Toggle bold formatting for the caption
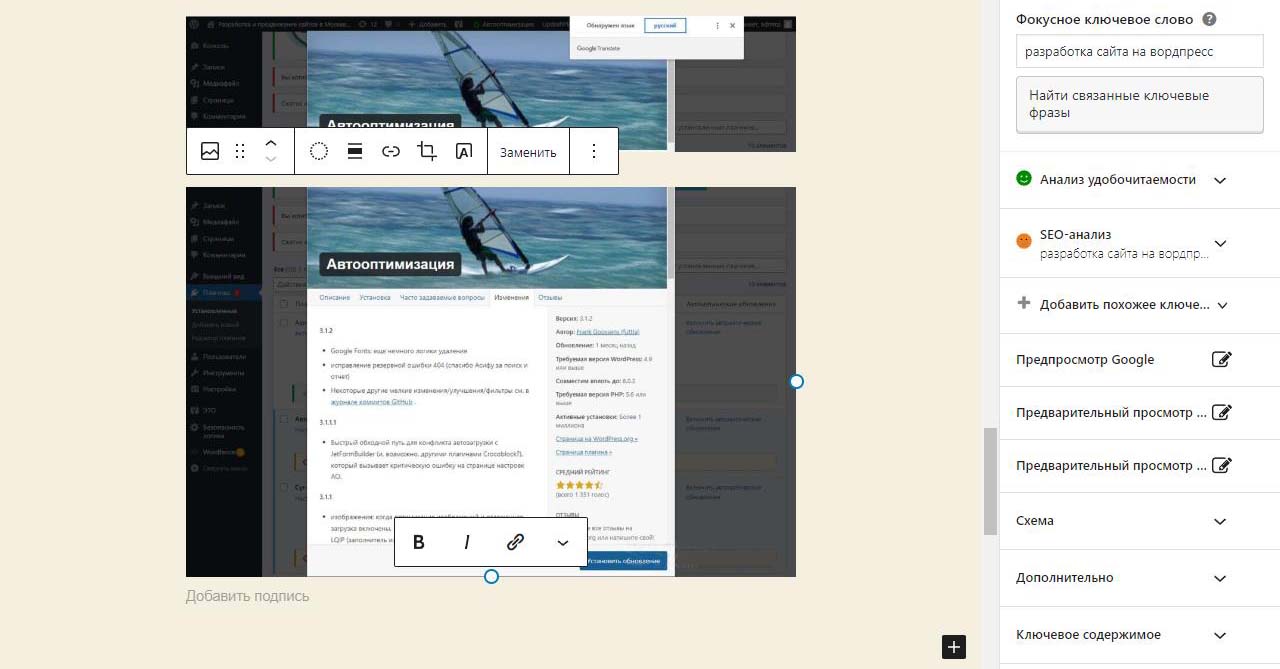1280x669 pixels. click(419, 542)
